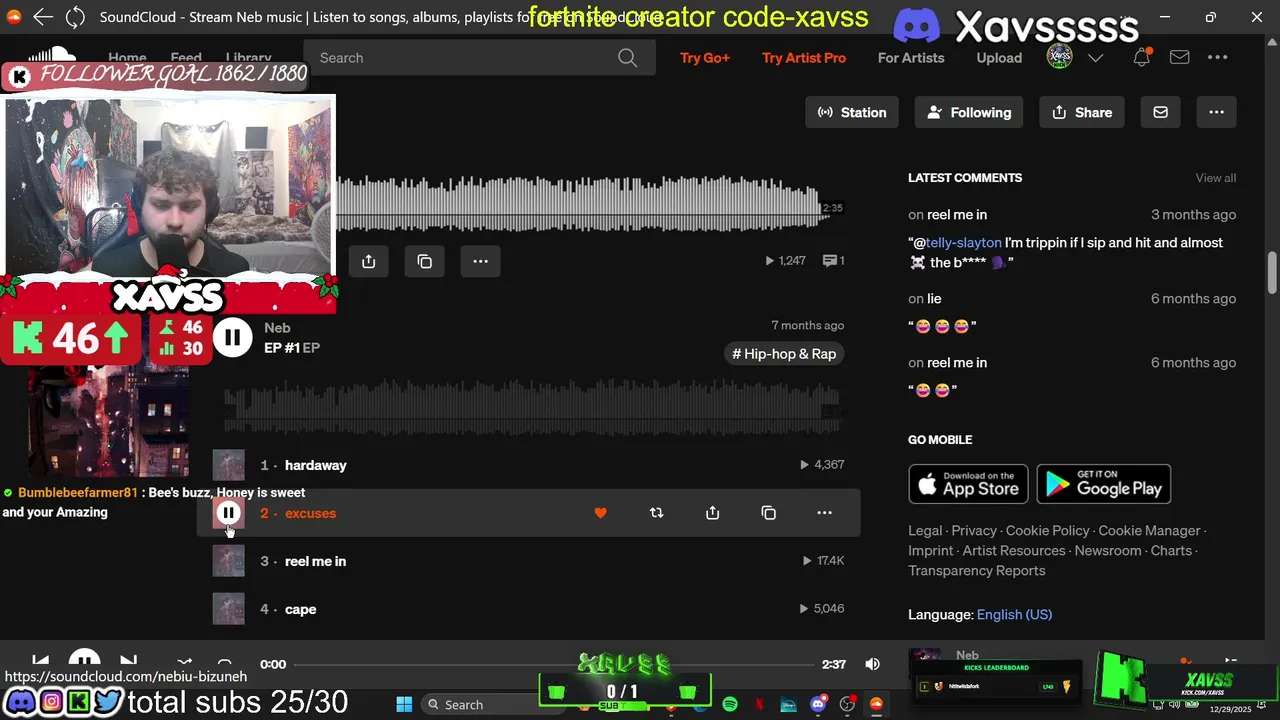Open the excuses track title

tap(310, 513)
